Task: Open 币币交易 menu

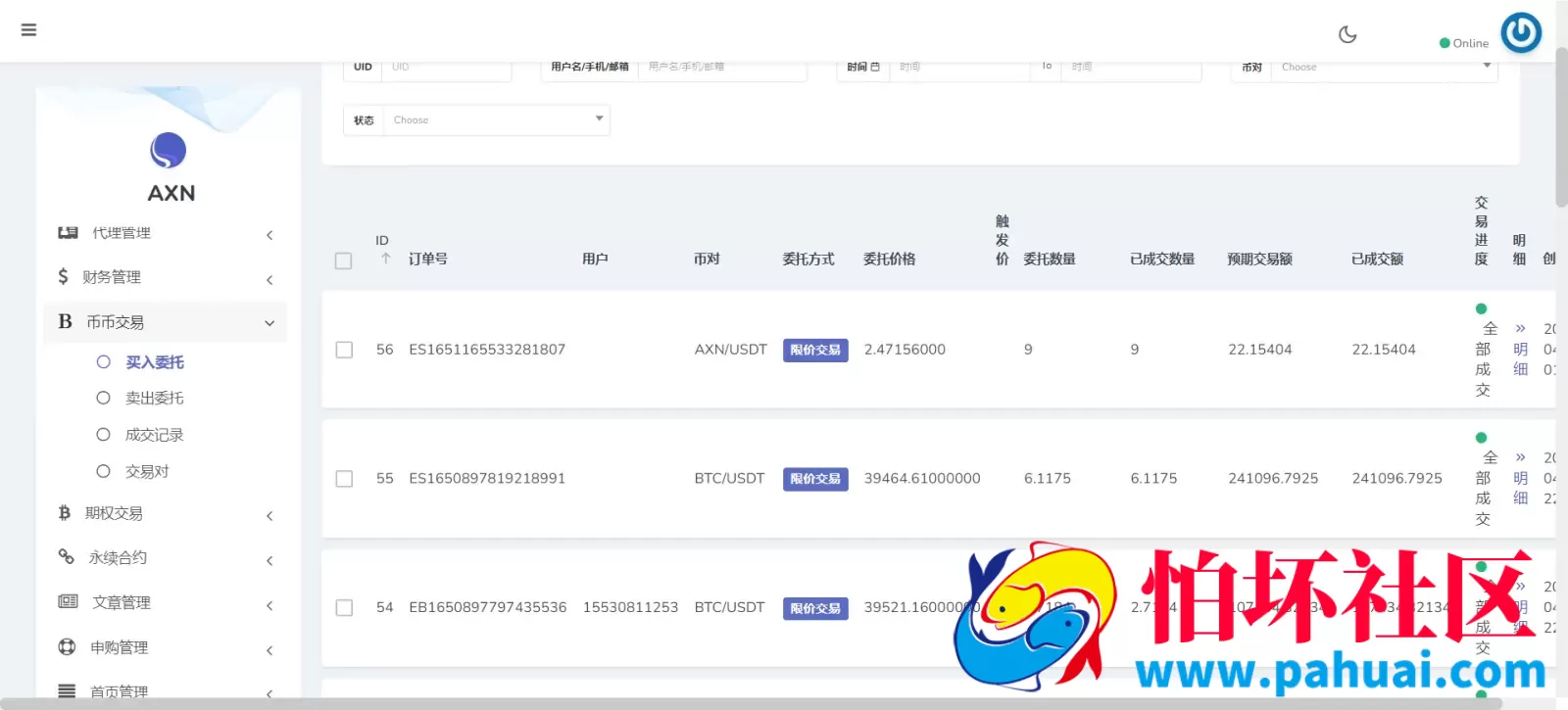Action: tap(166, 322)
